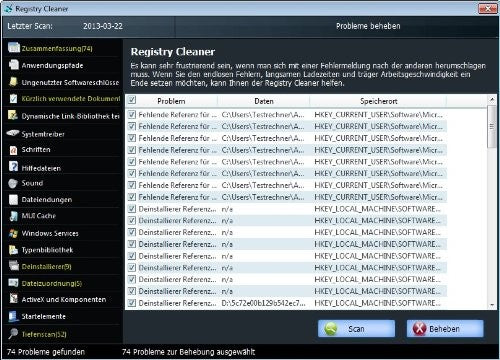Sort by the Speicherort column header
The width and height of the screenshot is (500, 360).
tap(378, 101)
